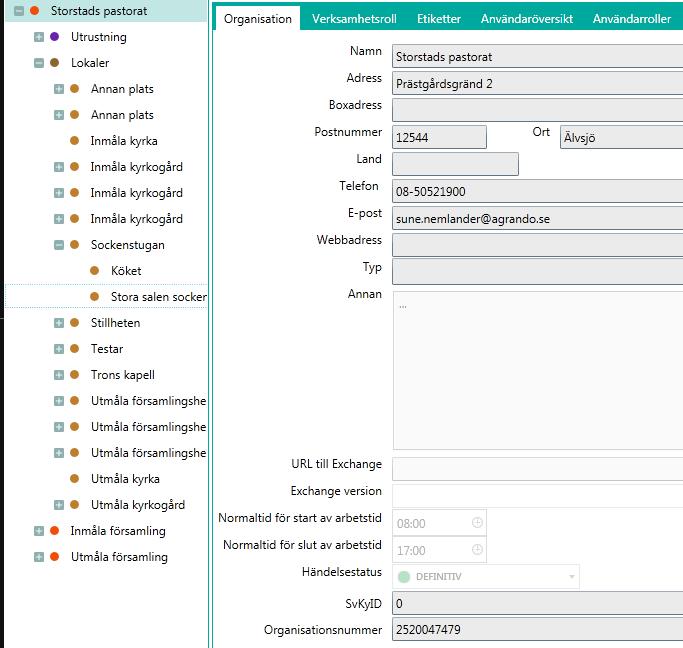Click the empty Webbadress field
This screenshot has height=648, width=683.
pos(538,245)
